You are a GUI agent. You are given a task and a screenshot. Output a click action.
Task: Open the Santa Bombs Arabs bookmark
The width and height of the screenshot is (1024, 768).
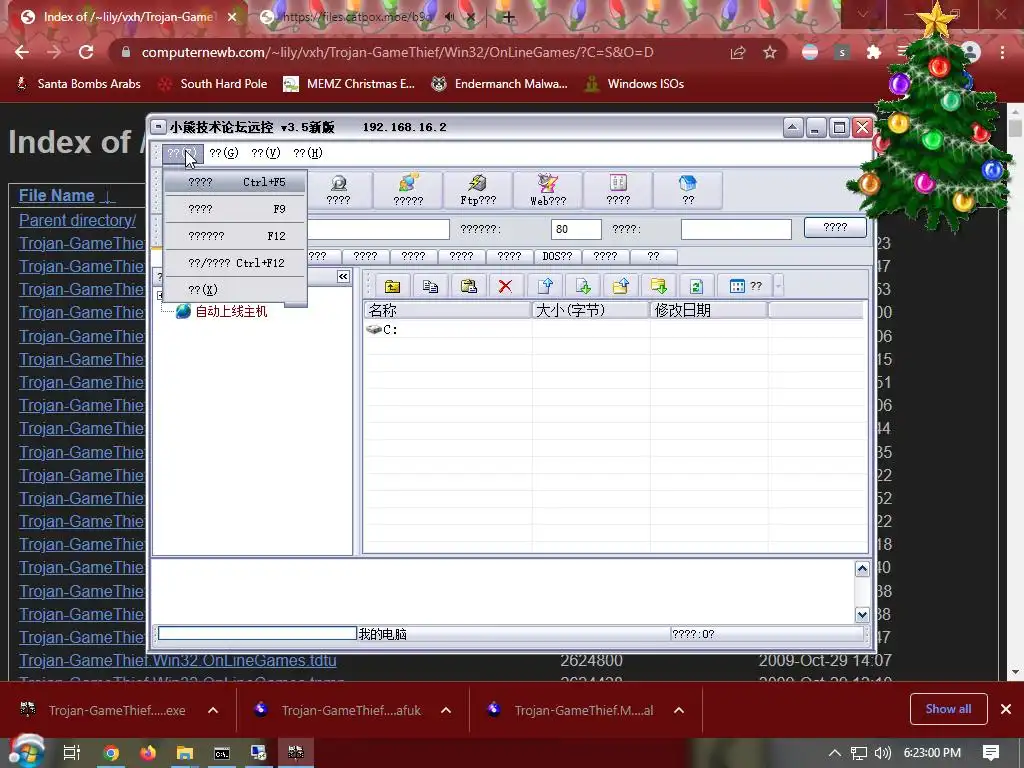pyautogui.click(x=78, y=84)
